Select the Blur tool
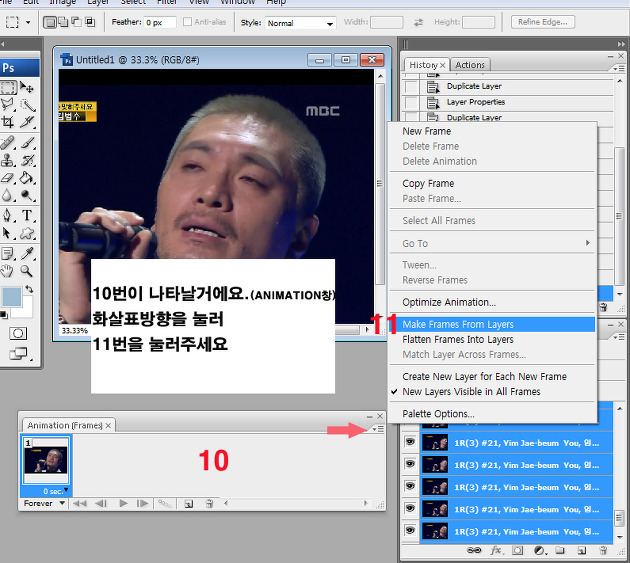 [x=8, y=195]
